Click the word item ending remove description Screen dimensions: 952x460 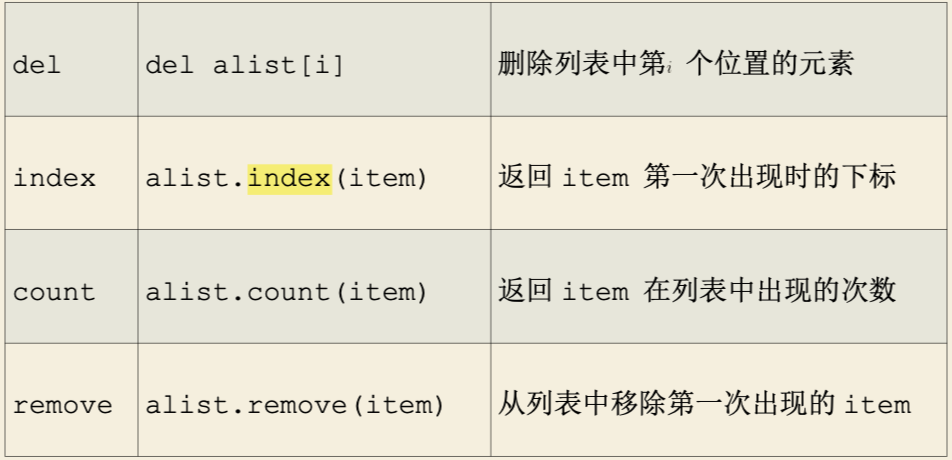878,405
